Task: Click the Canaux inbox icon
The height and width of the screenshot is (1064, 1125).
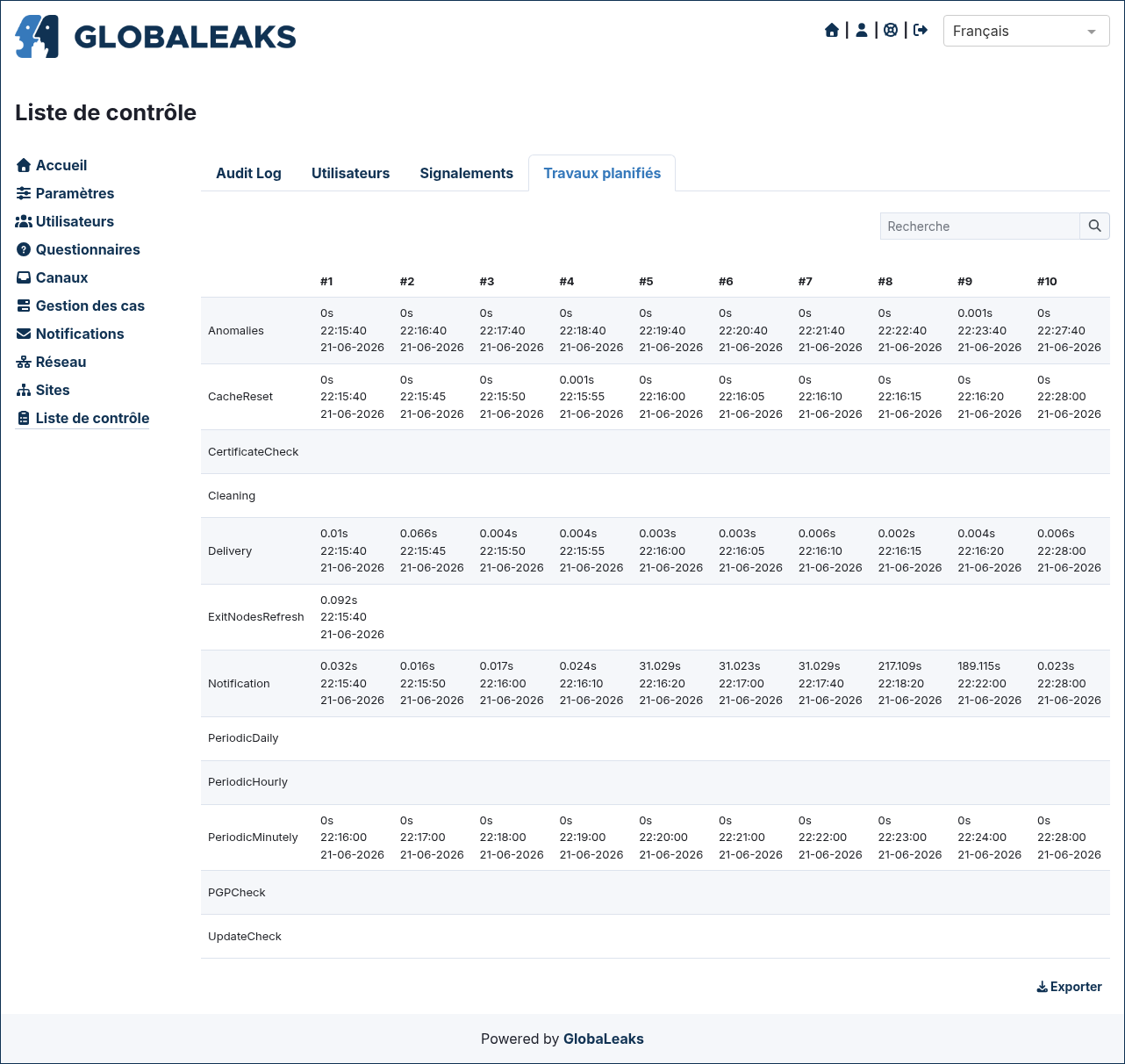Action: [x=24, y=277]
